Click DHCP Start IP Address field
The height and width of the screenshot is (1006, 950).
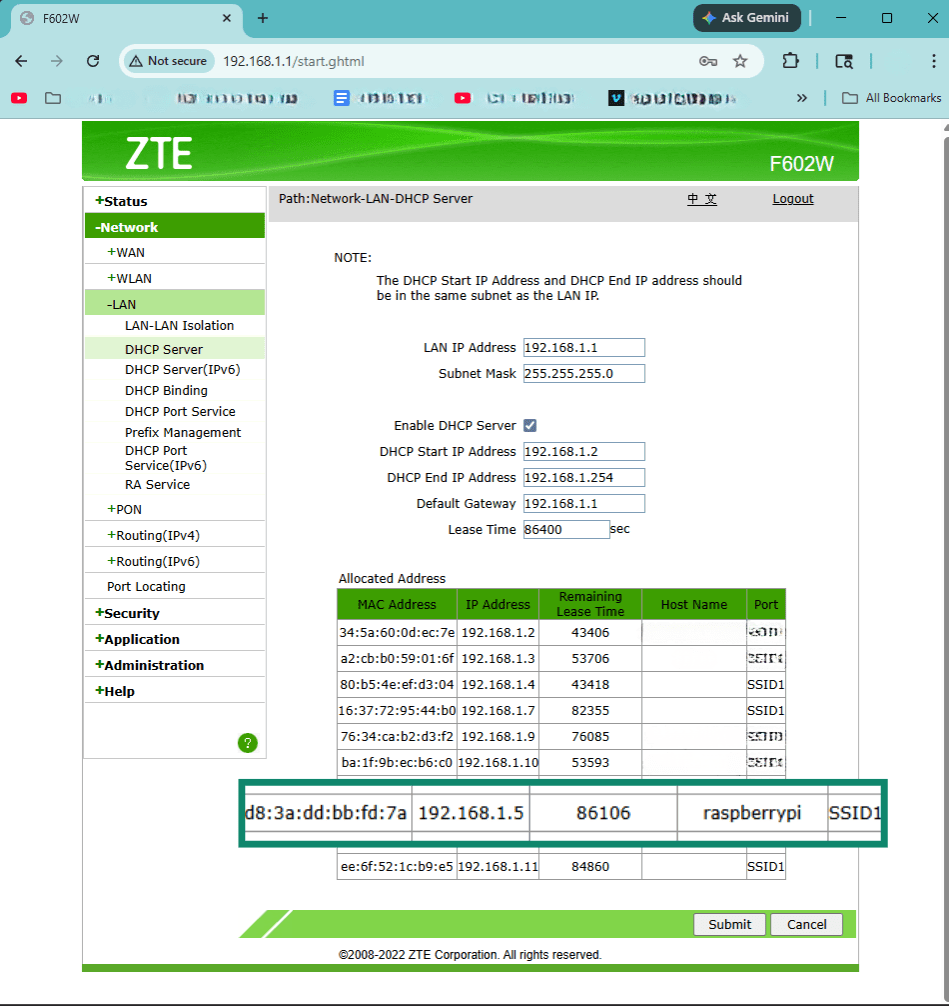584,452
